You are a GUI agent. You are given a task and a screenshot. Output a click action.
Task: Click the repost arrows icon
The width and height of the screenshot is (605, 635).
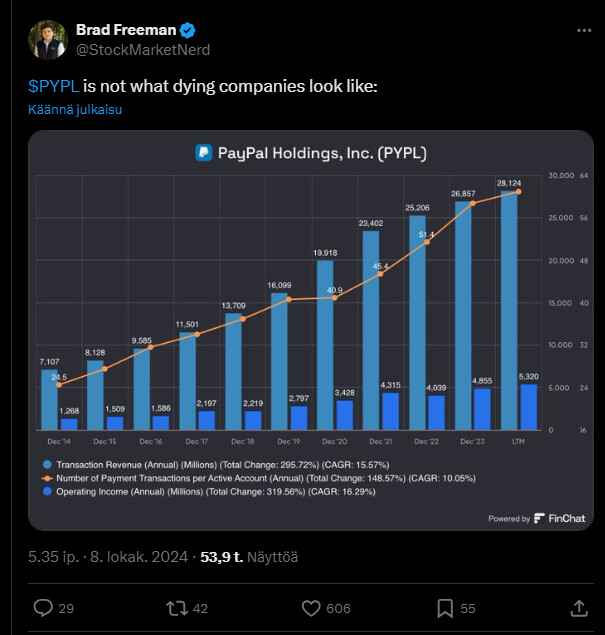coord(177,608)
